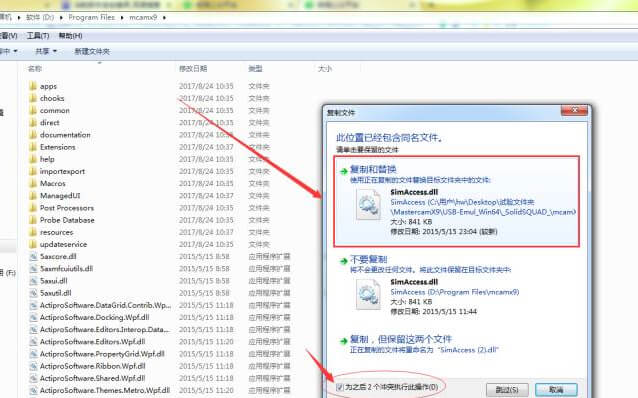Click the 5axcore.dll file icon
Screen dimensions: 638x398
click(33, 257)
